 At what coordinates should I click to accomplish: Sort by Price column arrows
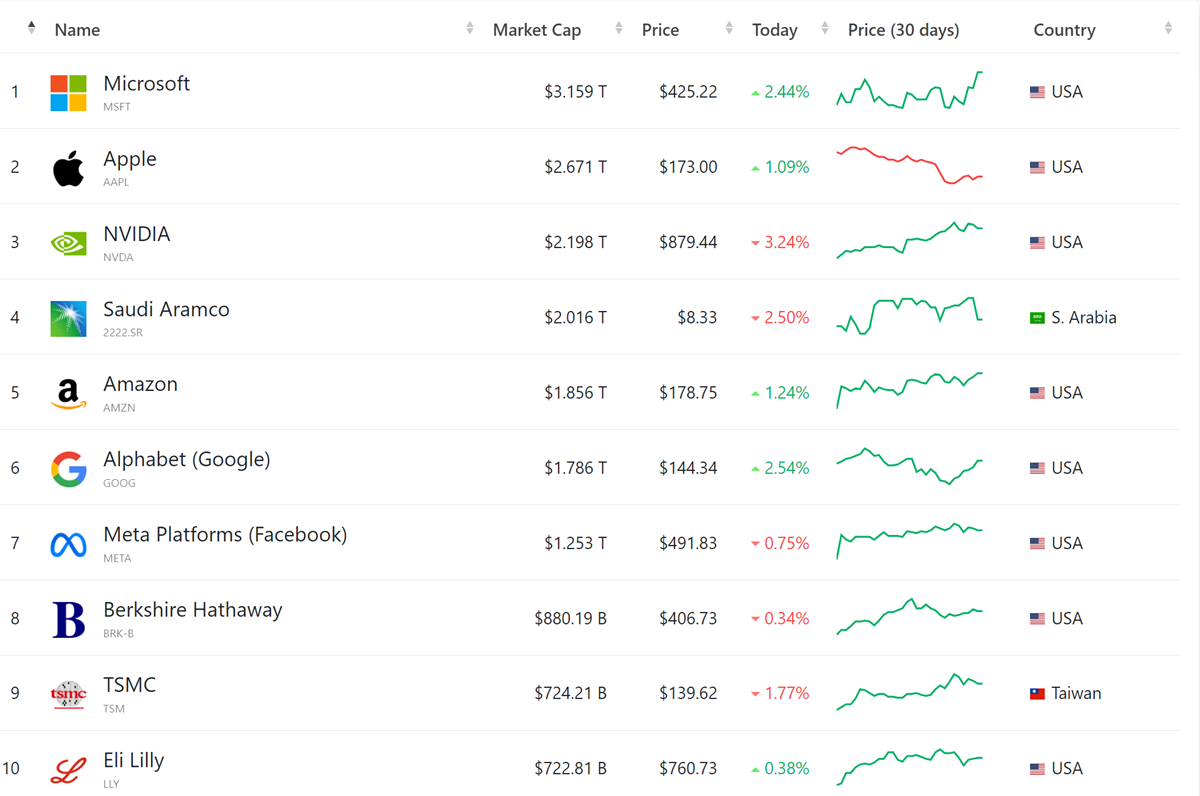click(x=728, y=29)
